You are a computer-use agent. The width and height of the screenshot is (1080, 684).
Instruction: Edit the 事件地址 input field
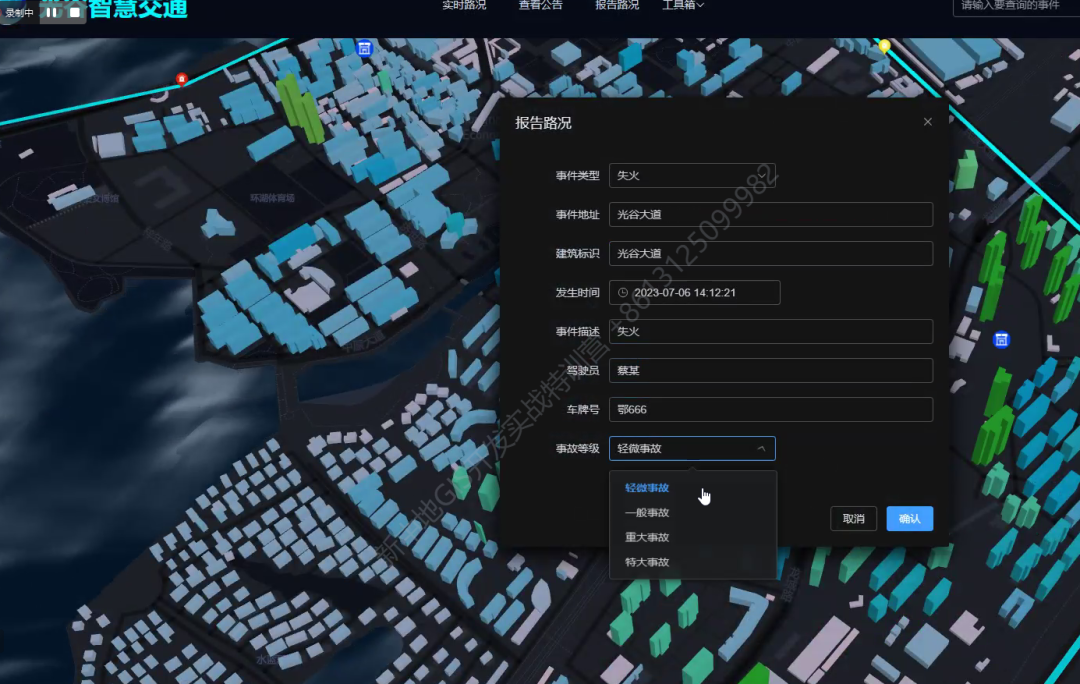point(771,214)
